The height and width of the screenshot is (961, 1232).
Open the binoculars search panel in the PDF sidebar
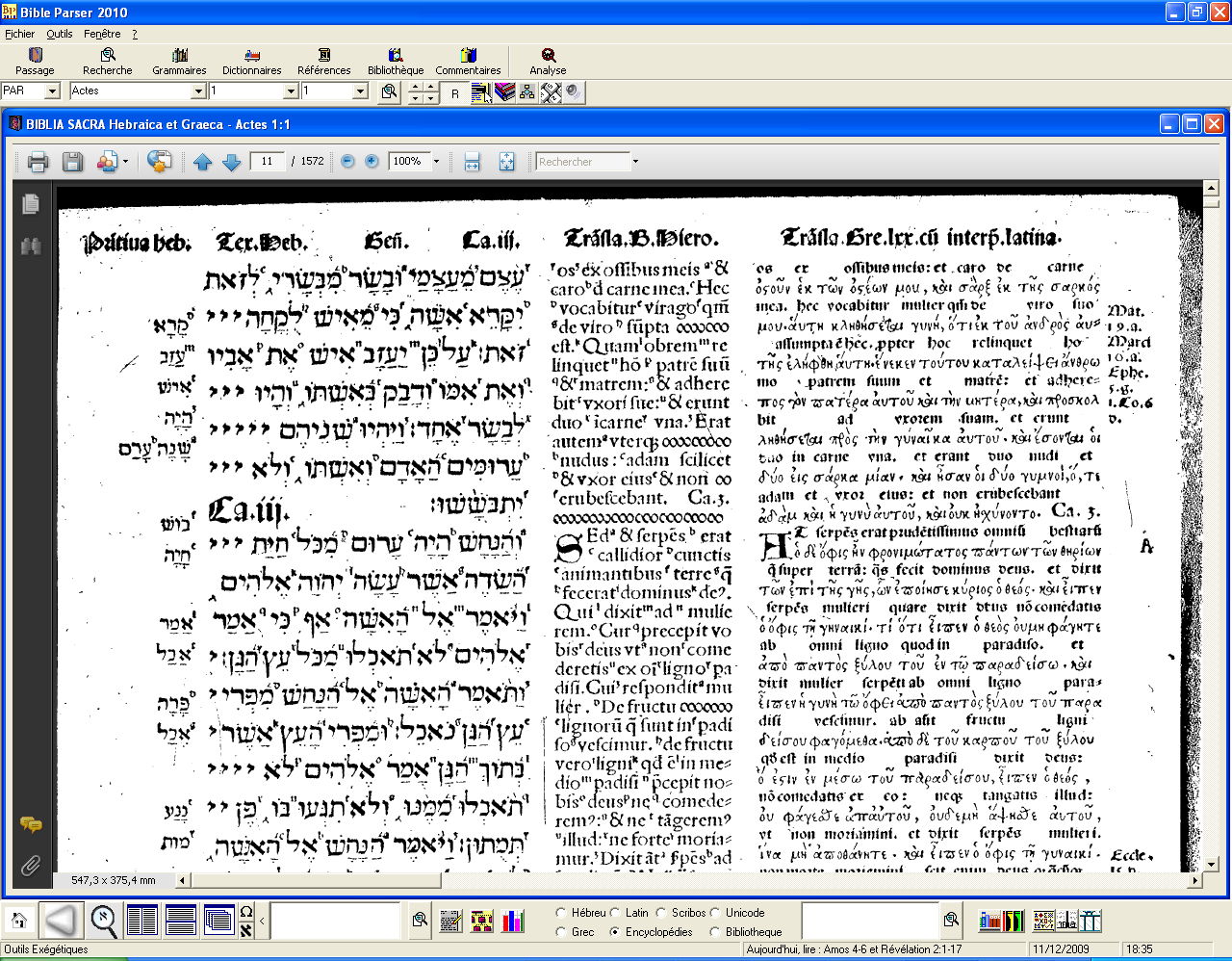point(31,247)
